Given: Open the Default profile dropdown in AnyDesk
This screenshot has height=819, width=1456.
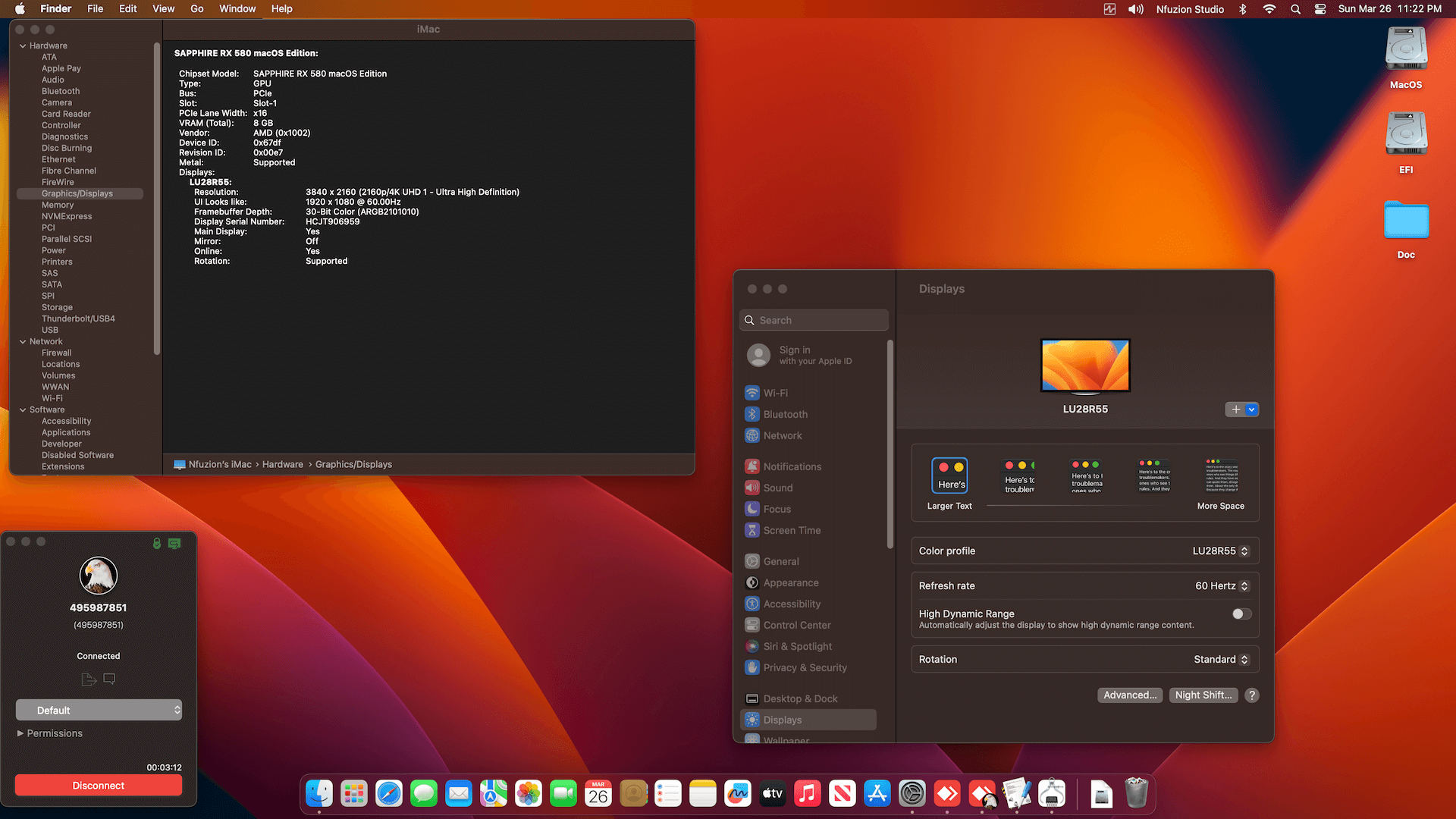Looking at the screenshot, I should [99, 710].
